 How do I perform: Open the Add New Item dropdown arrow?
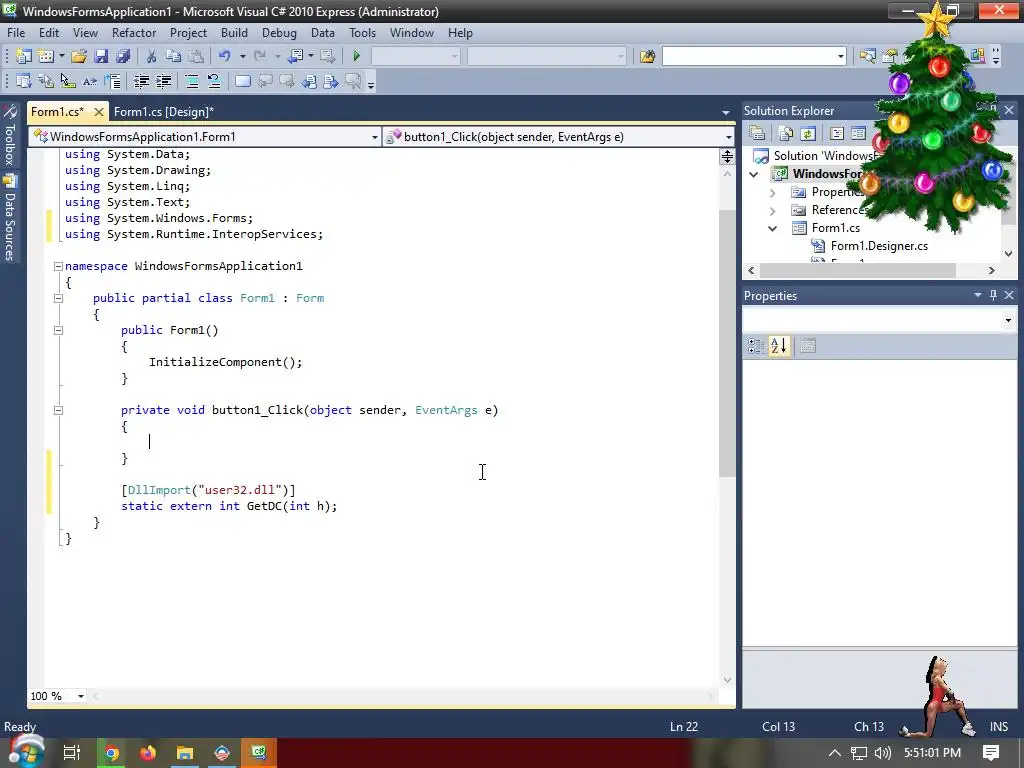[61, 56]
